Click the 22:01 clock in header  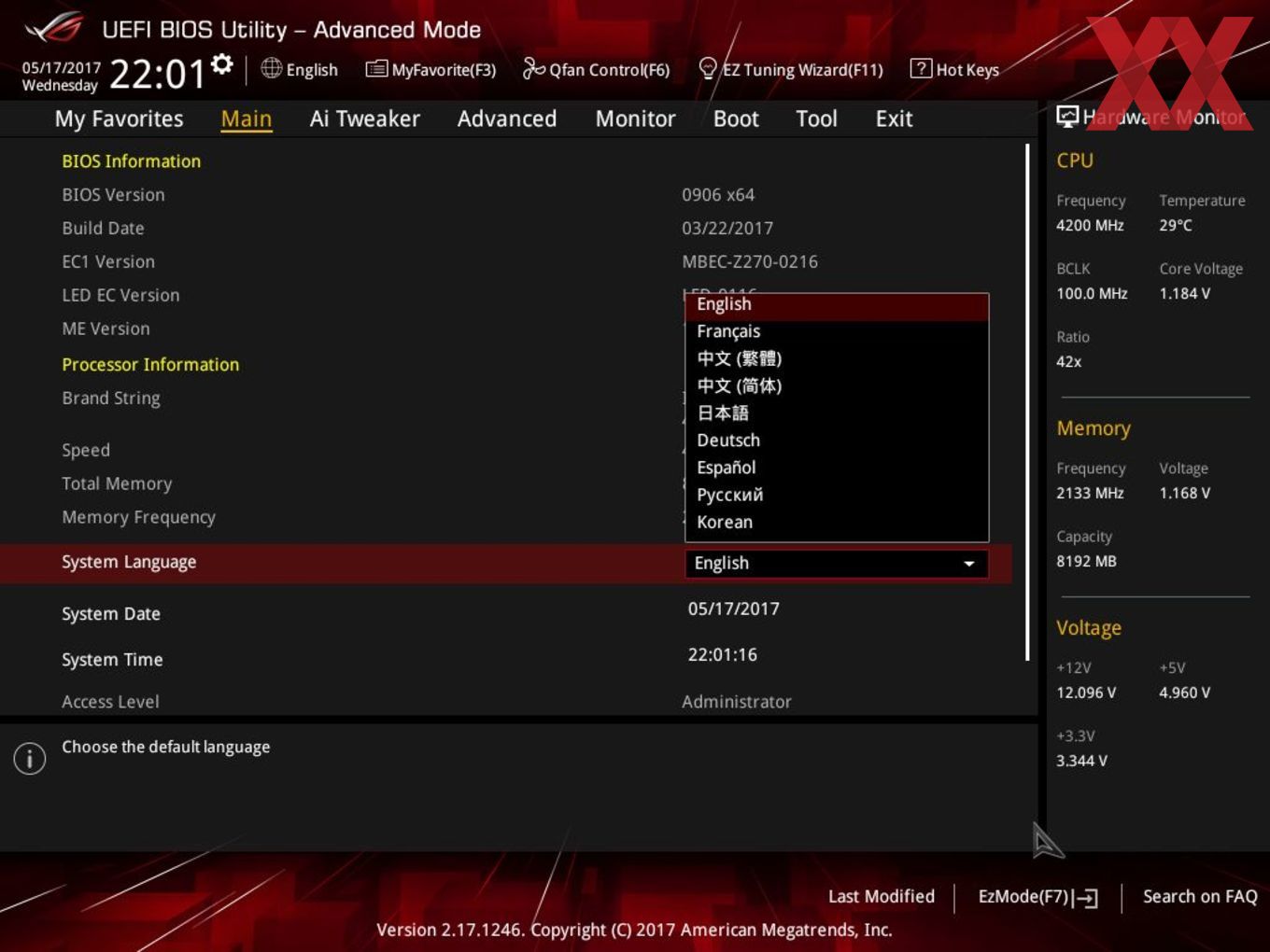tap(157, 74)
